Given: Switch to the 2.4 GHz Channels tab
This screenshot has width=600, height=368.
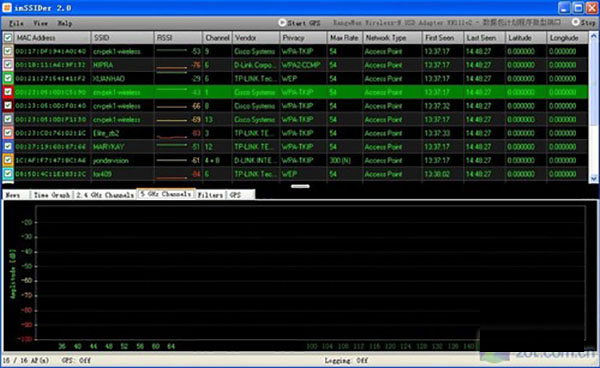Looking at the screenshot, I should point(105,195).
